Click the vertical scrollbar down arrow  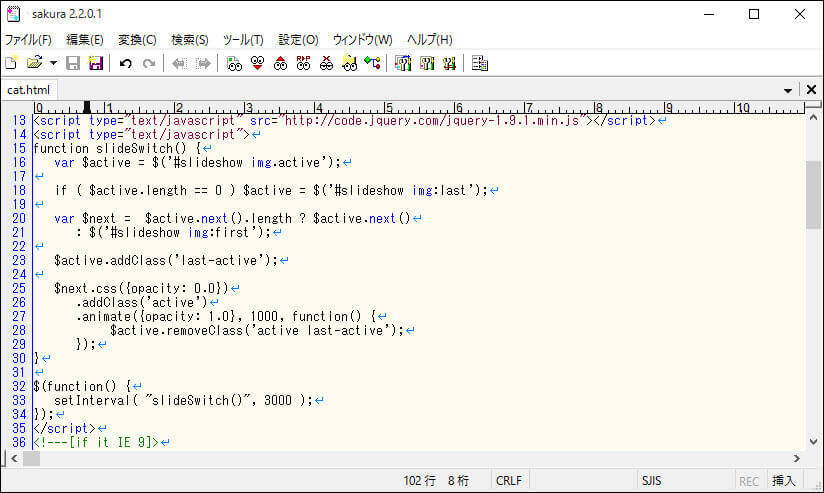point(813,442)
